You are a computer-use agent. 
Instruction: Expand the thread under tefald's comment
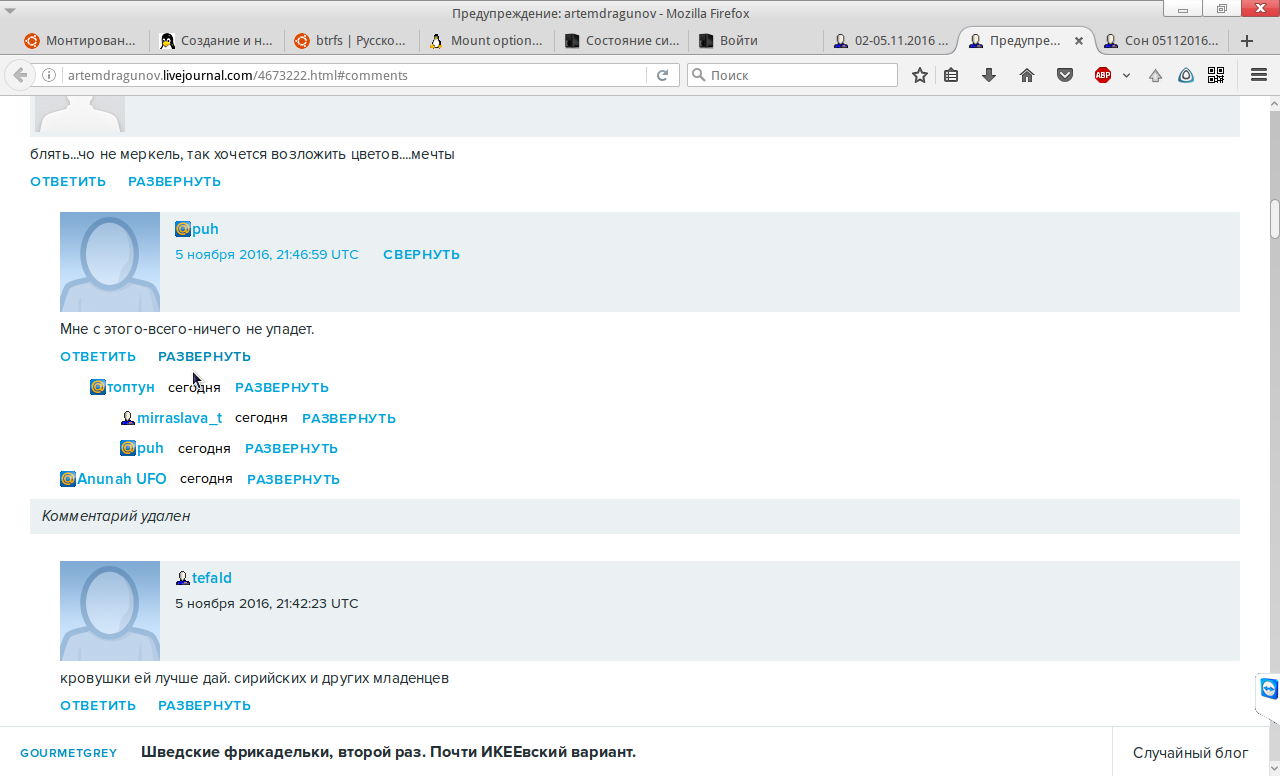204,705
